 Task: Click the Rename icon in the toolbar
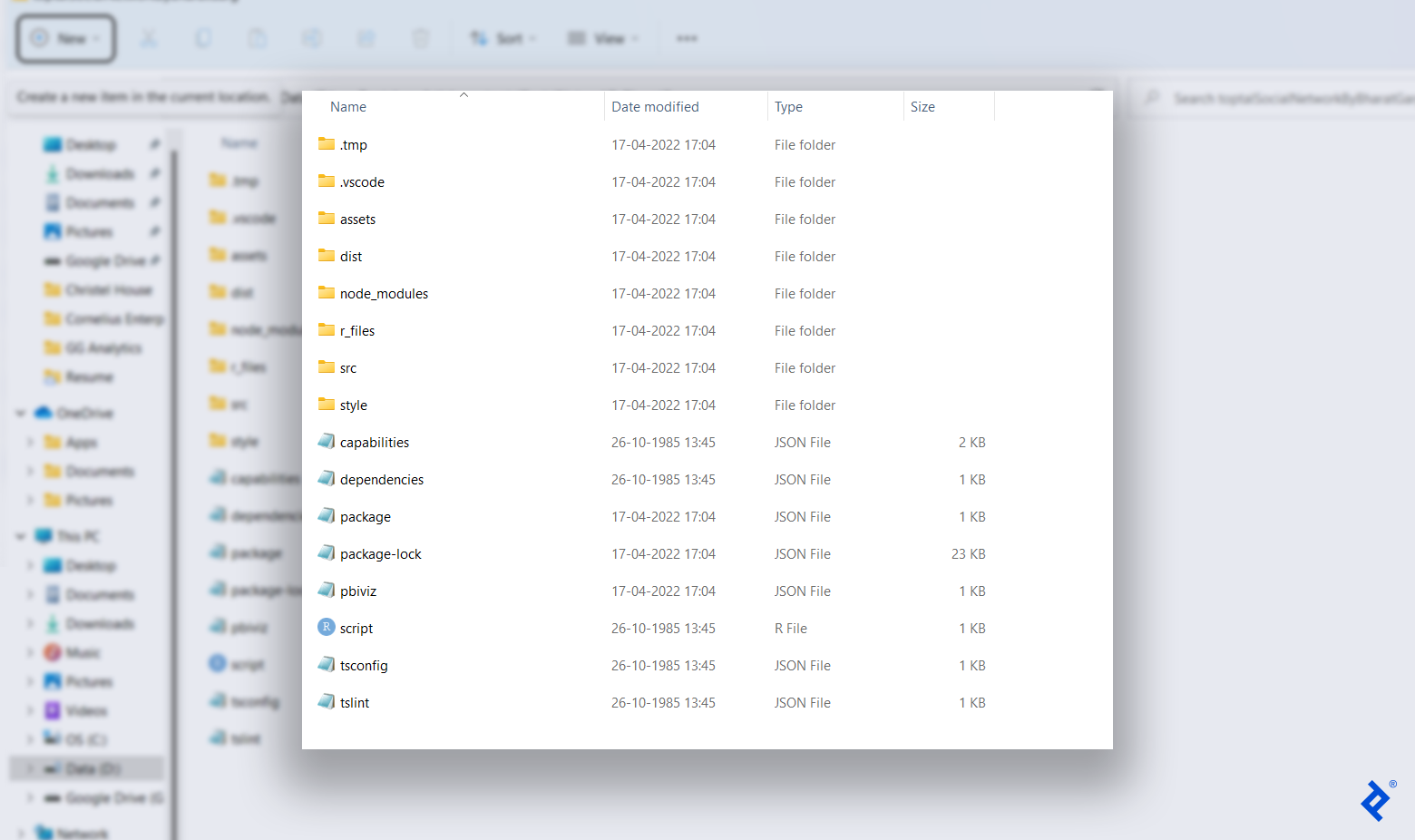point(312,38)
